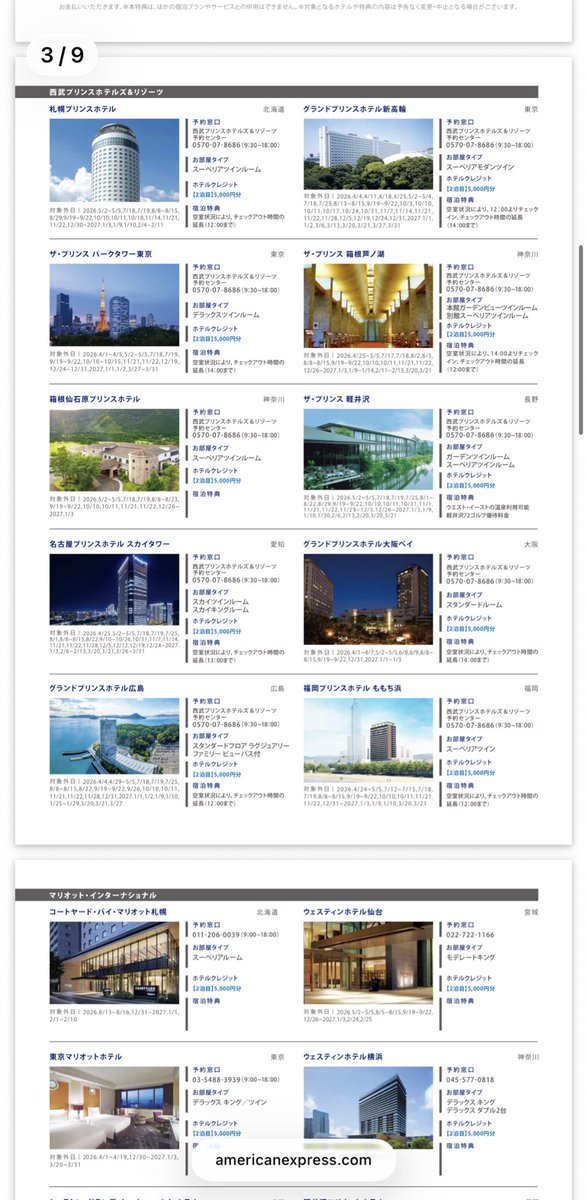
Task: Select the グランドプリンスホテル大阪ベイ title
Action: 358,544
